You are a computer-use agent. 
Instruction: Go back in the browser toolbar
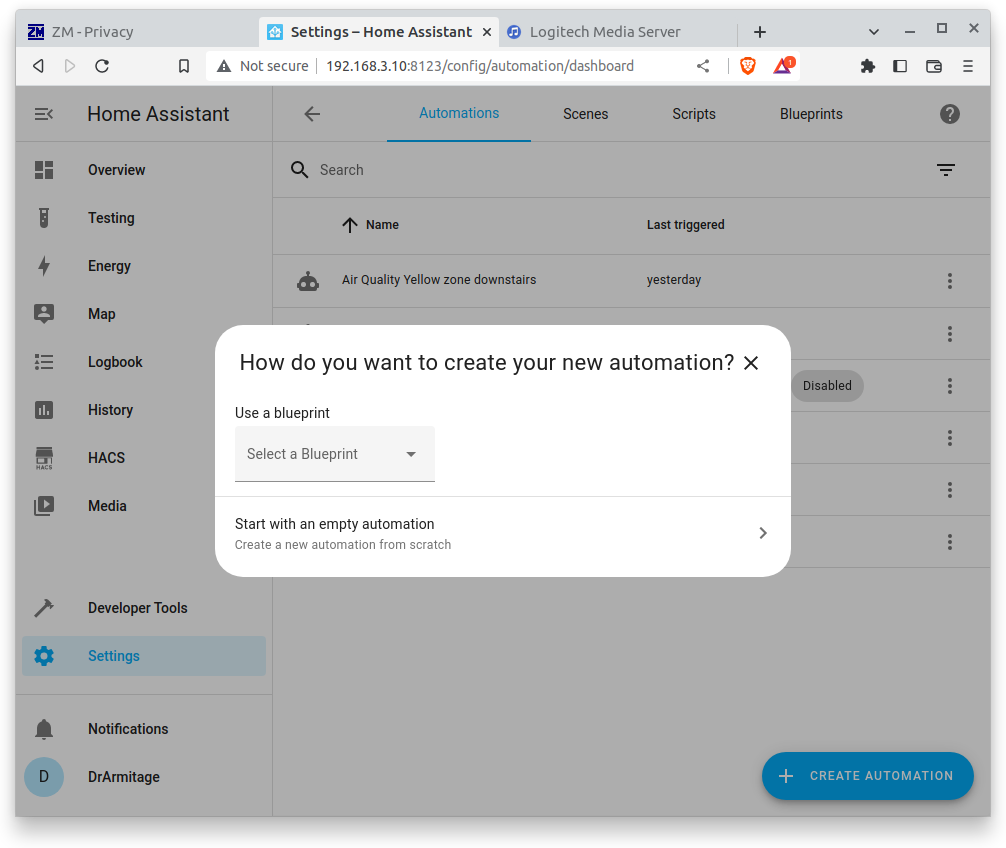coord(38,66)
